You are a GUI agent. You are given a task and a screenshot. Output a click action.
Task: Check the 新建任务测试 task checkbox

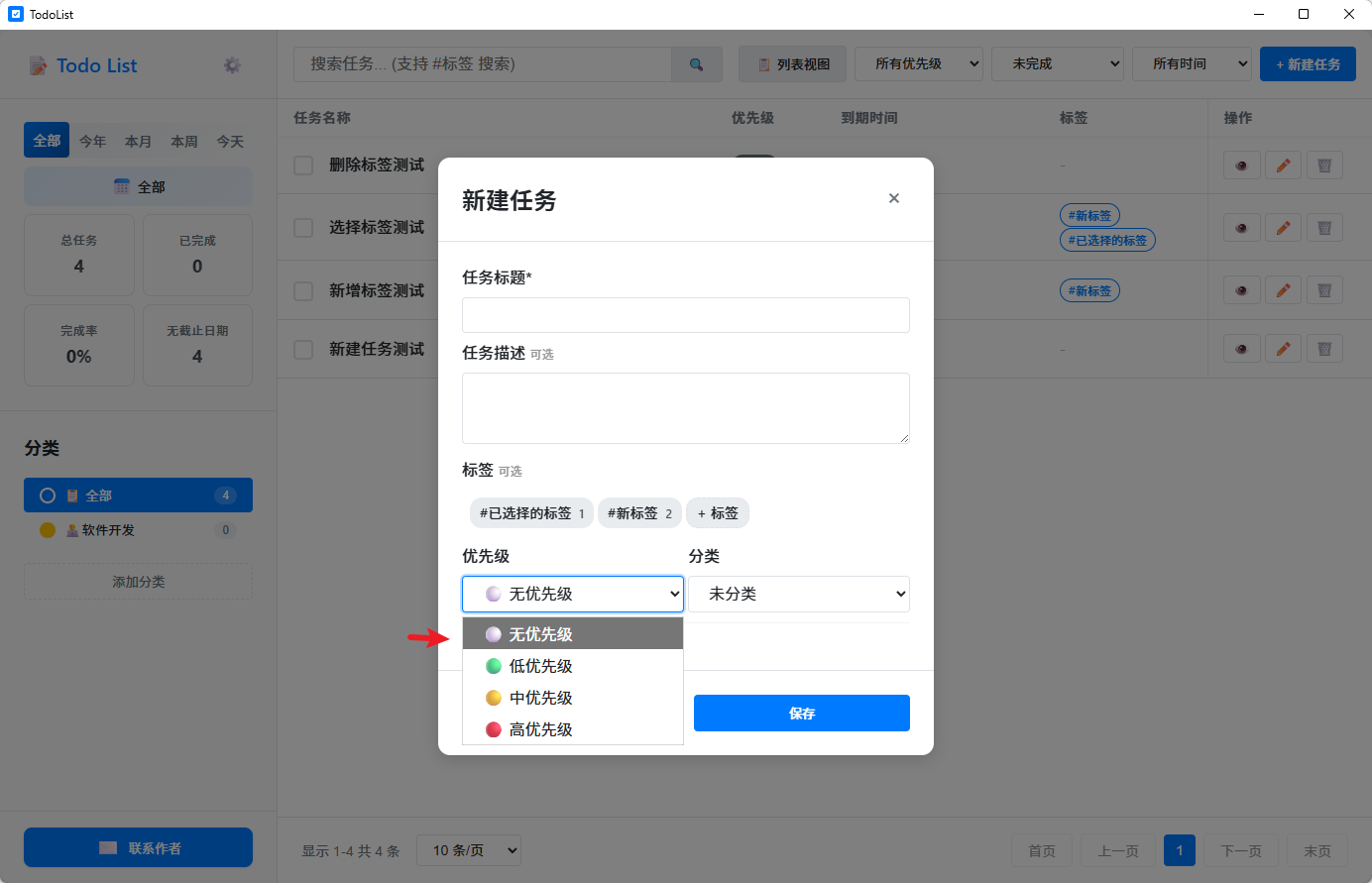click(x=303, y=350)
